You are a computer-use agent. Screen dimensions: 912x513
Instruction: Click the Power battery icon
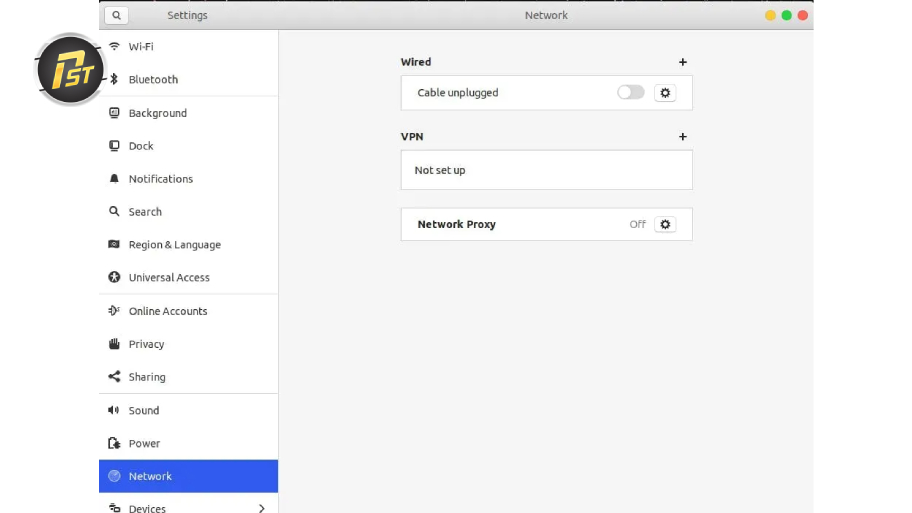click(x=114, y=443)
